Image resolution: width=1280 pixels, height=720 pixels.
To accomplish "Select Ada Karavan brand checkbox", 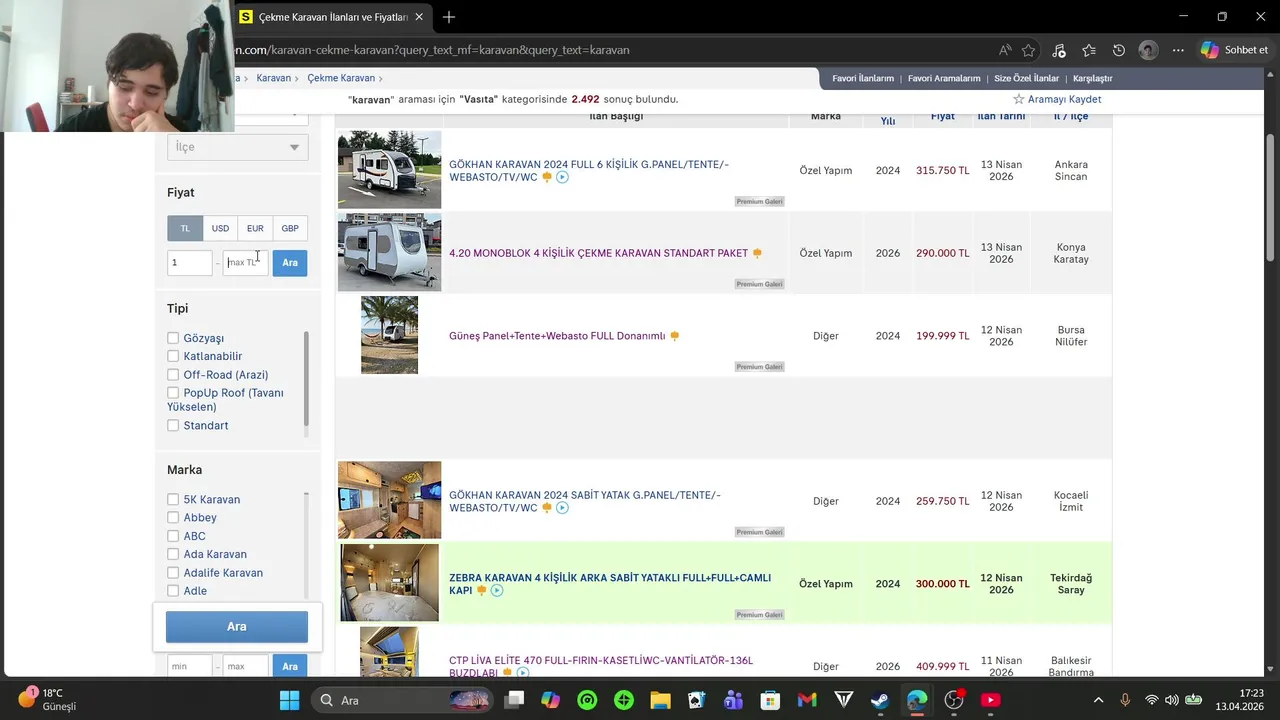I will coord(173,555).
